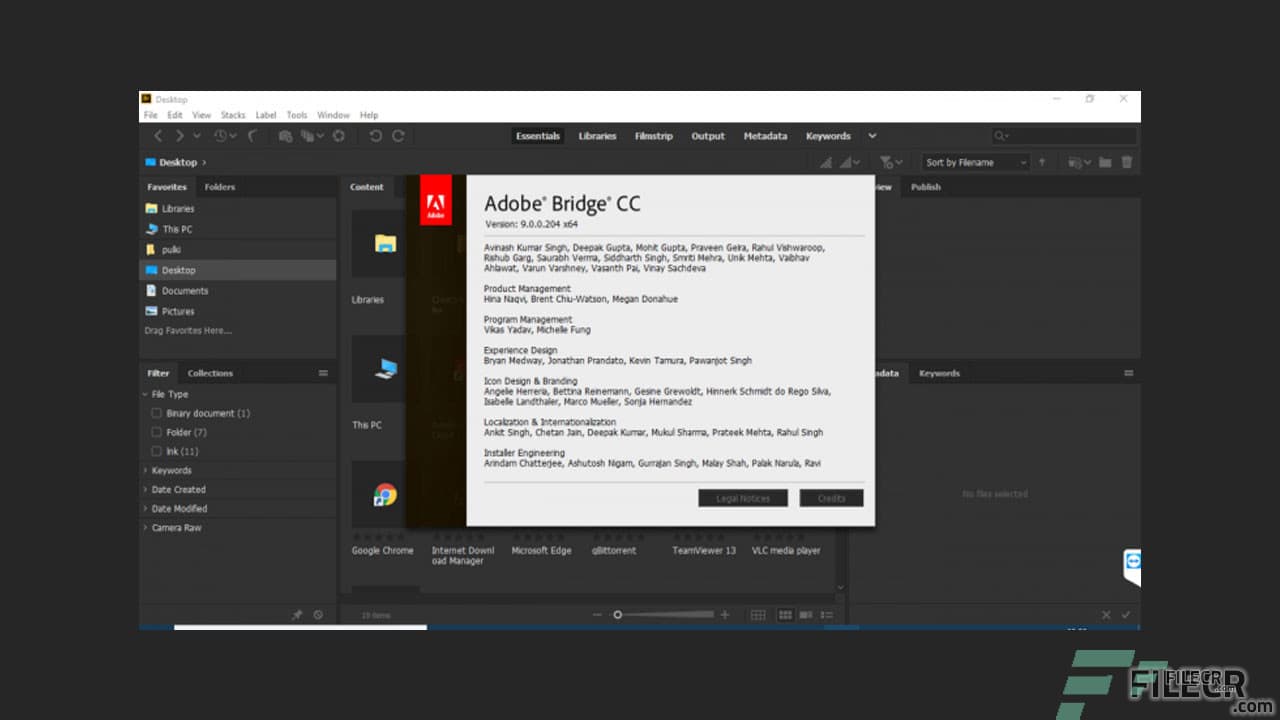Click the Credits button in the About dialog
1280x720 pixels.
(x=831, y=497)
